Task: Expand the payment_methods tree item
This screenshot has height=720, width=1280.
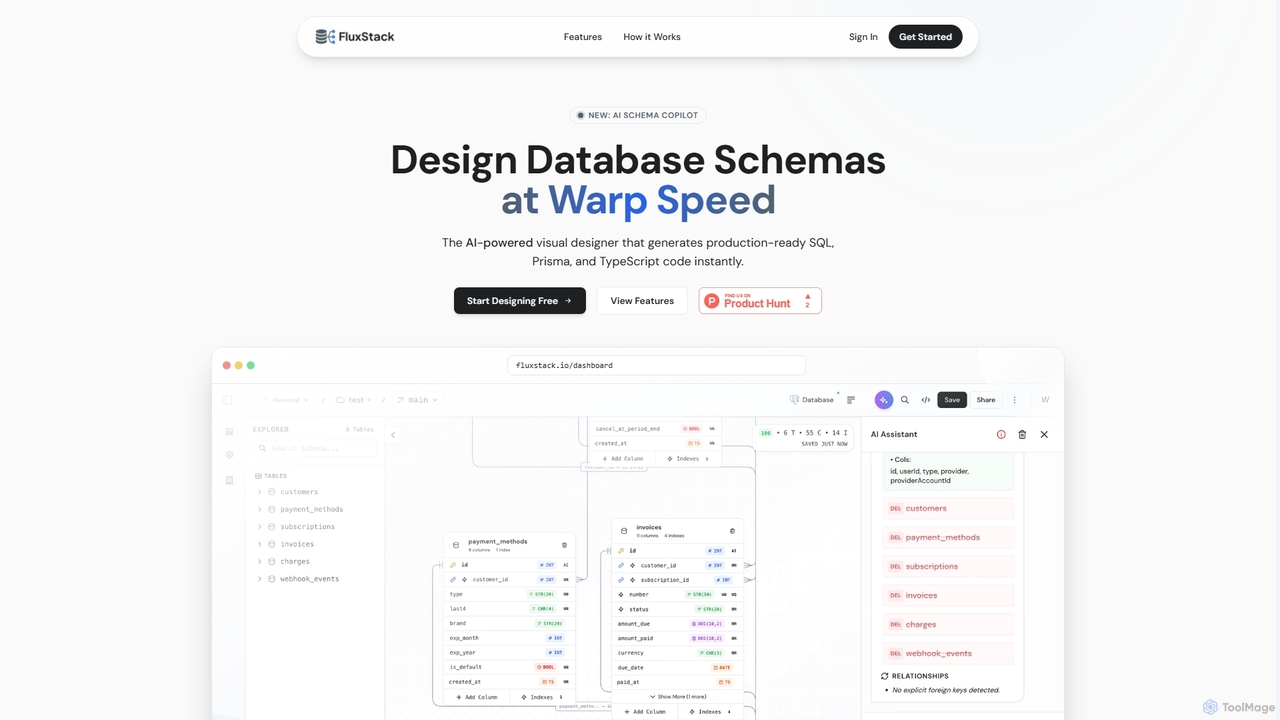Action: [260, 509]
